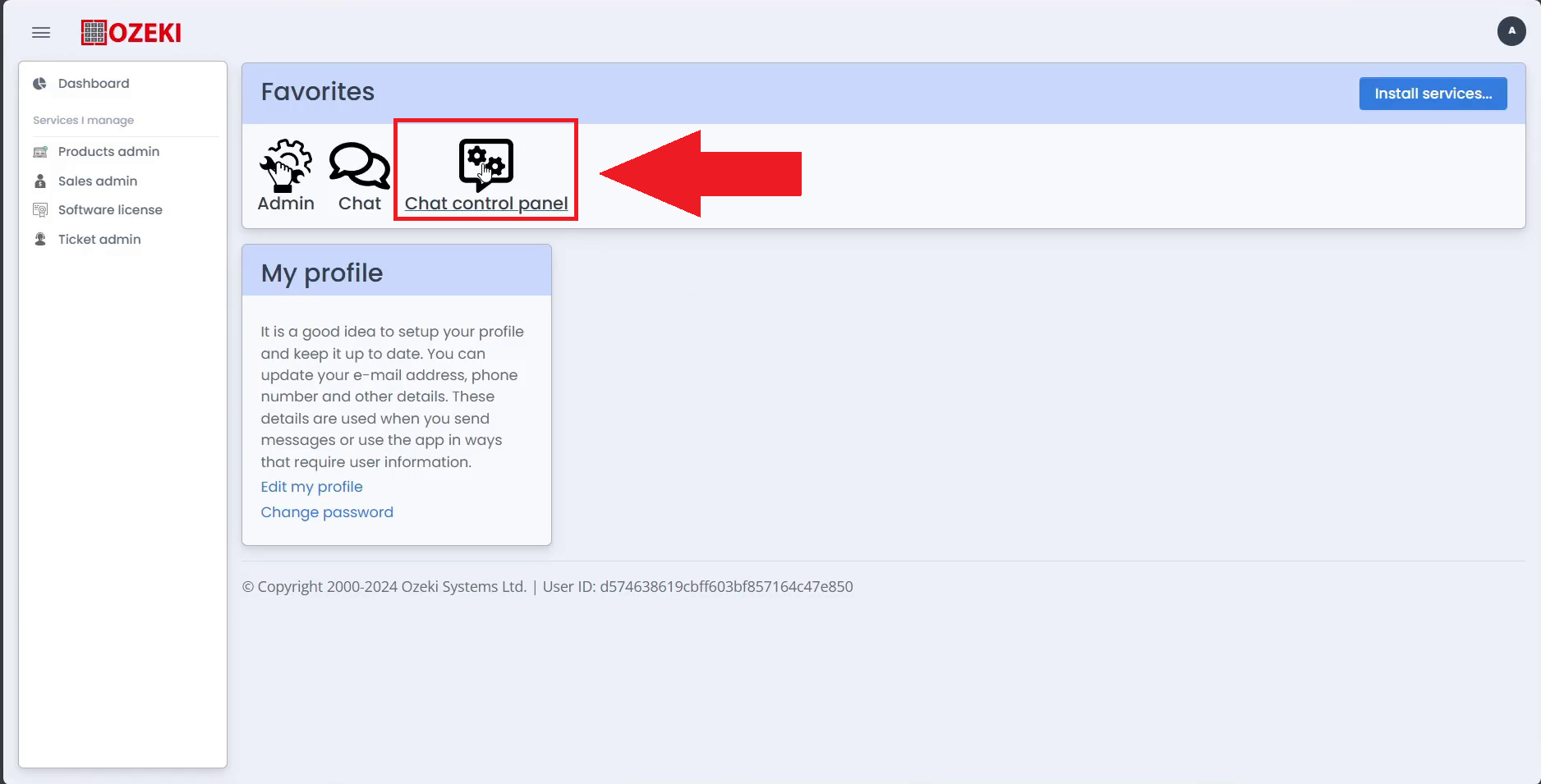Screen dimensions: 1541x784
Task: Select the Software license text label
Action: click(x=110, y=210)
